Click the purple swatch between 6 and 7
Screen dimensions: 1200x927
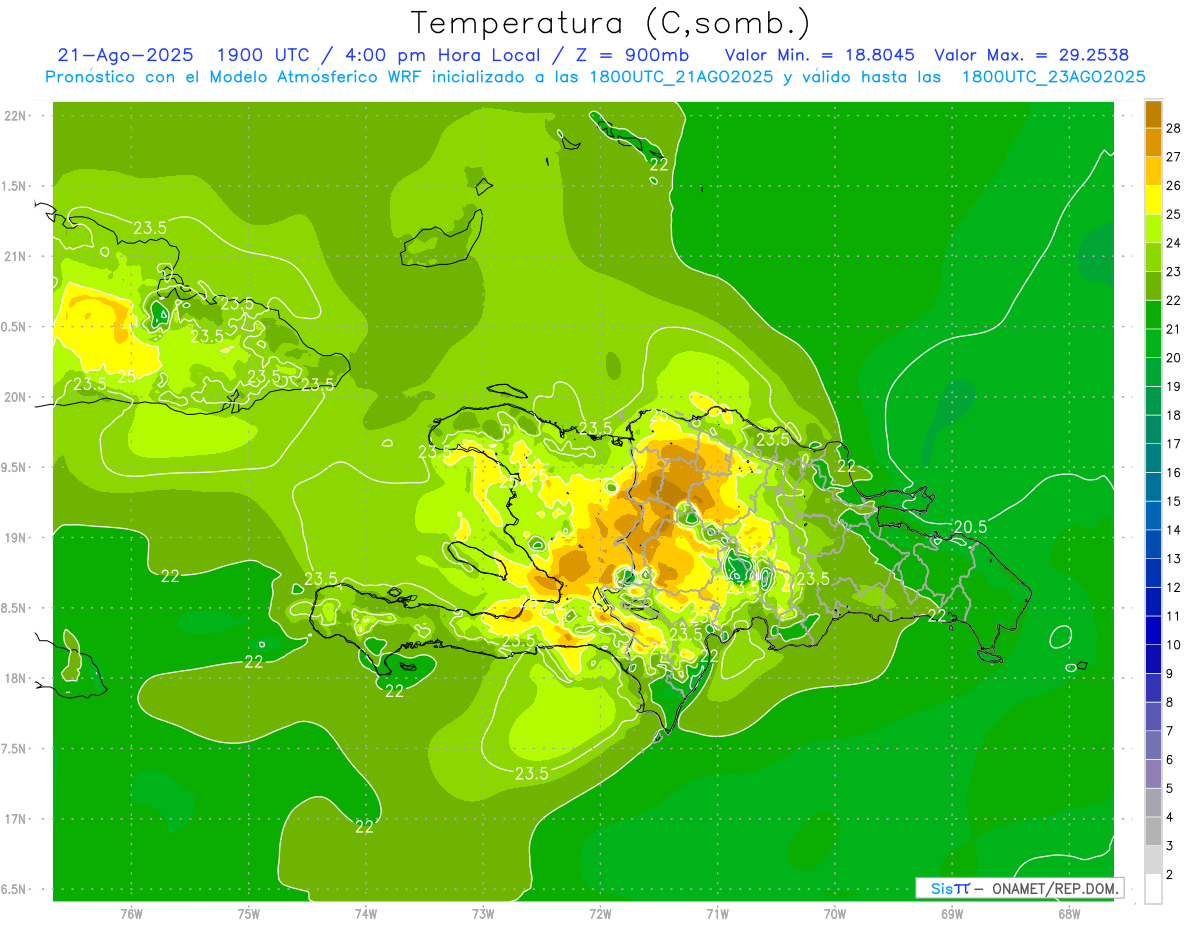1154,746
